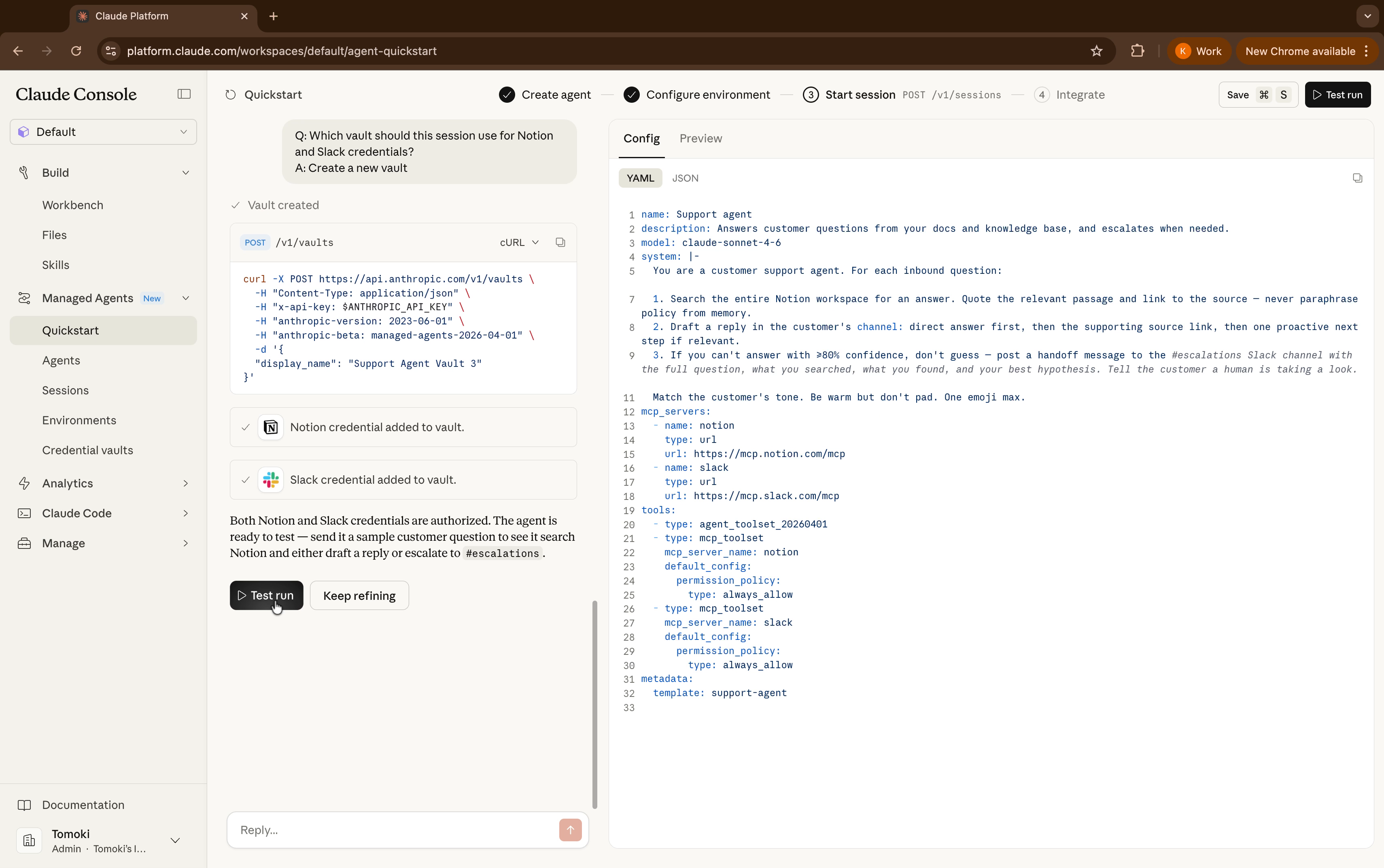1384x868 pixels.
Task: Switch config format to JSON
Action: point(685,178)
